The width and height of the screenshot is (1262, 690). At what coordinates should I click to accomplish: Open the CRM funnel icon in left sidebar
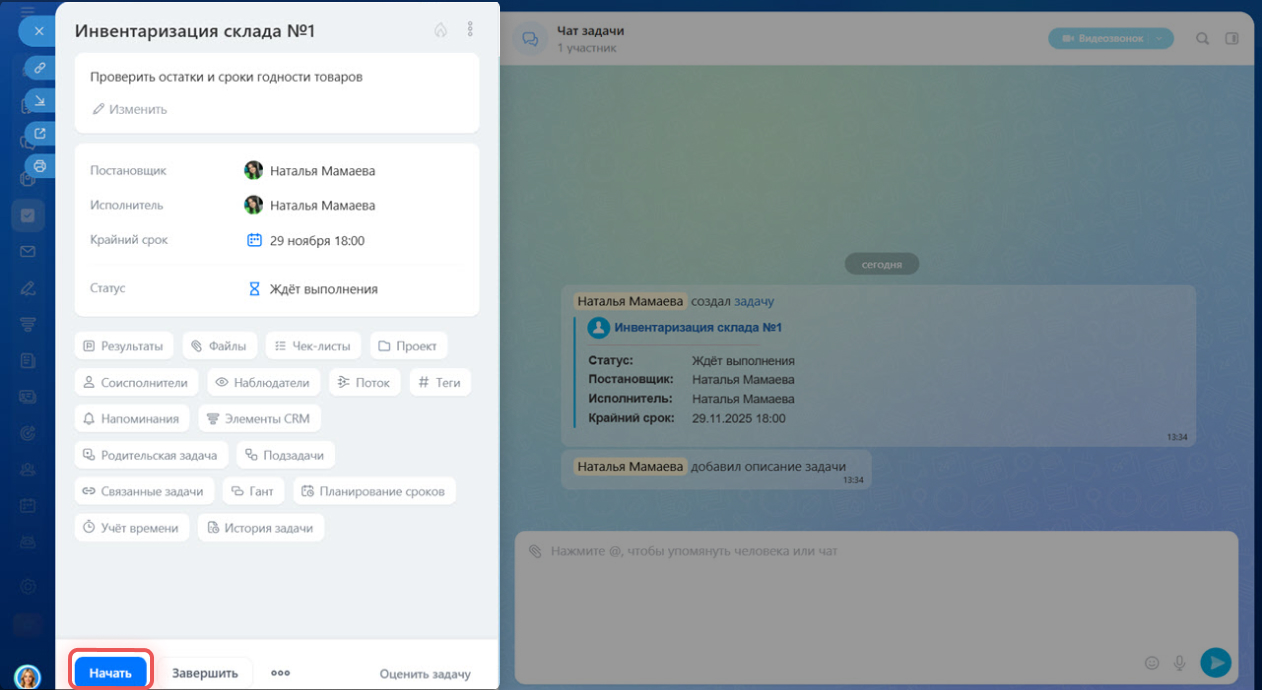(x=28, y=324)
